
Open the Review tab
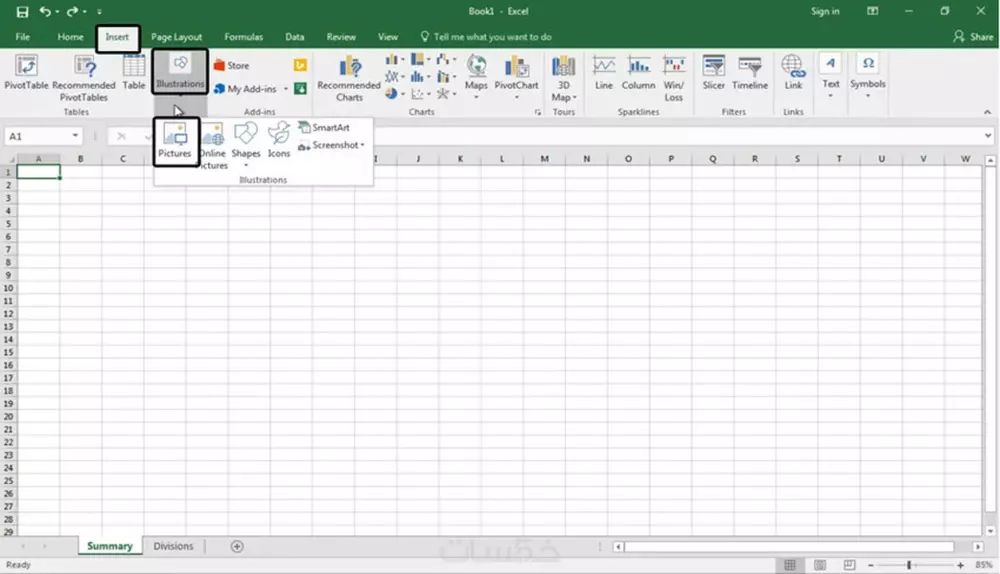pyautogui.click(x=341, y=37)
